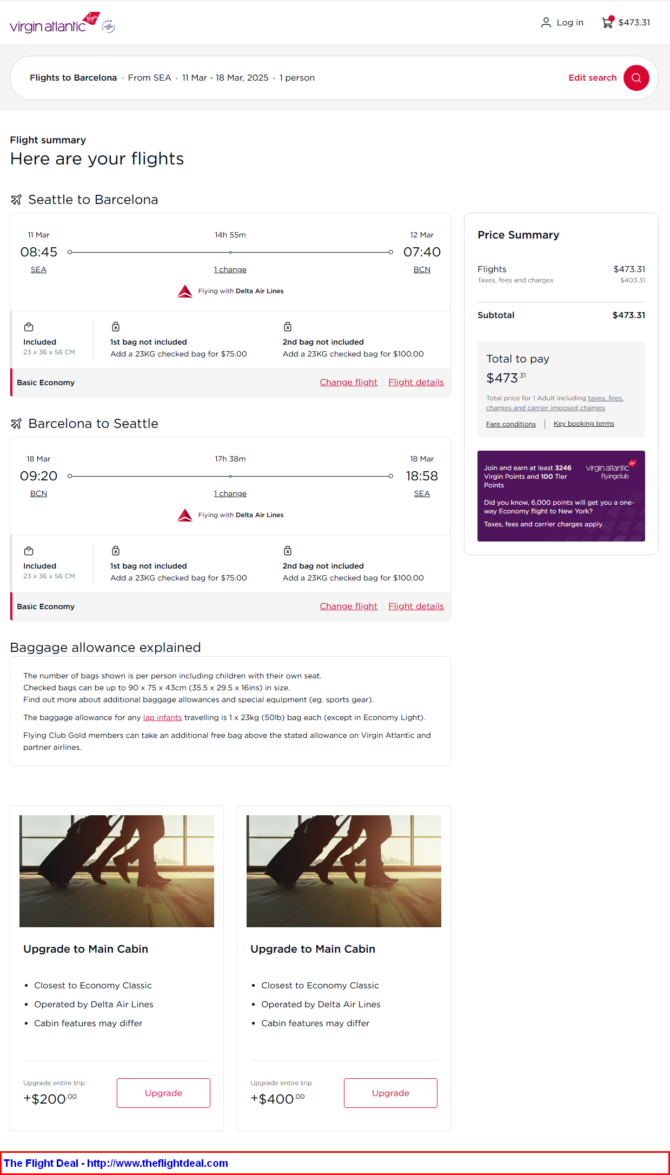Screen dimensions: 670x1175
Task: Open Flight details for the return flight
Action: [x=416, y=606]
